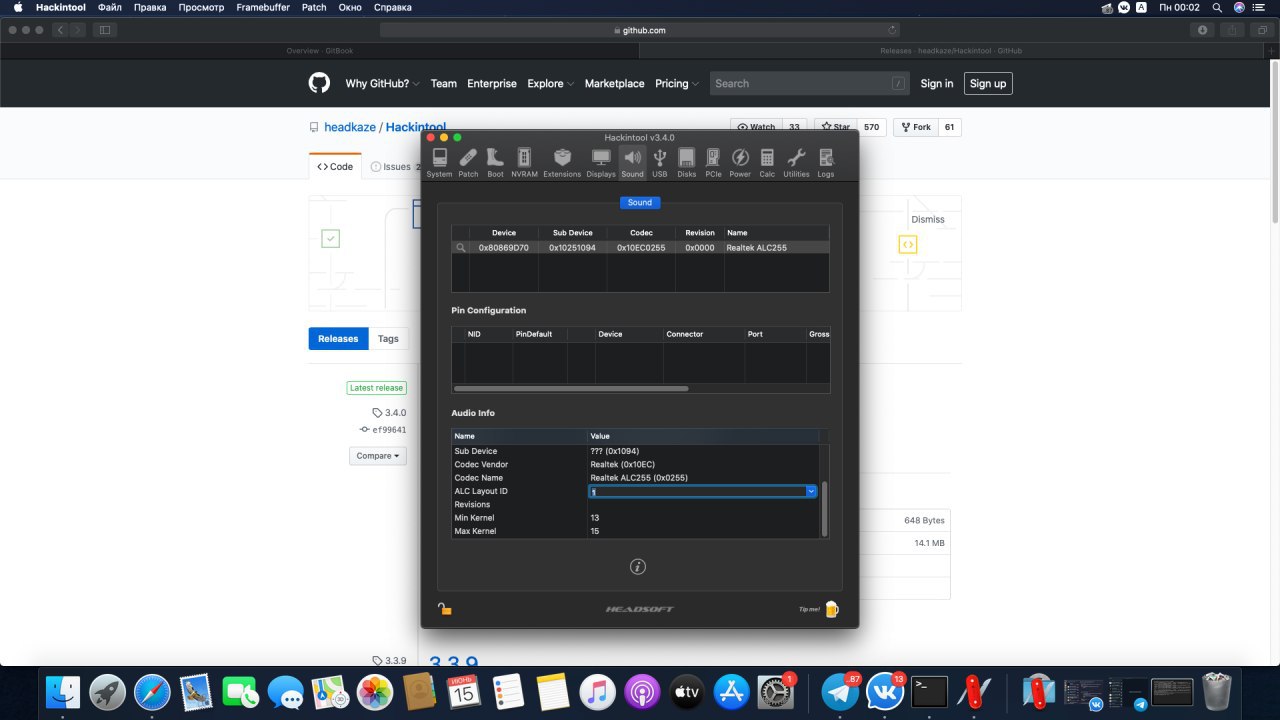1280x720 pixels.
Task: Open the headkaze owner link
Action: coord(349,127)
